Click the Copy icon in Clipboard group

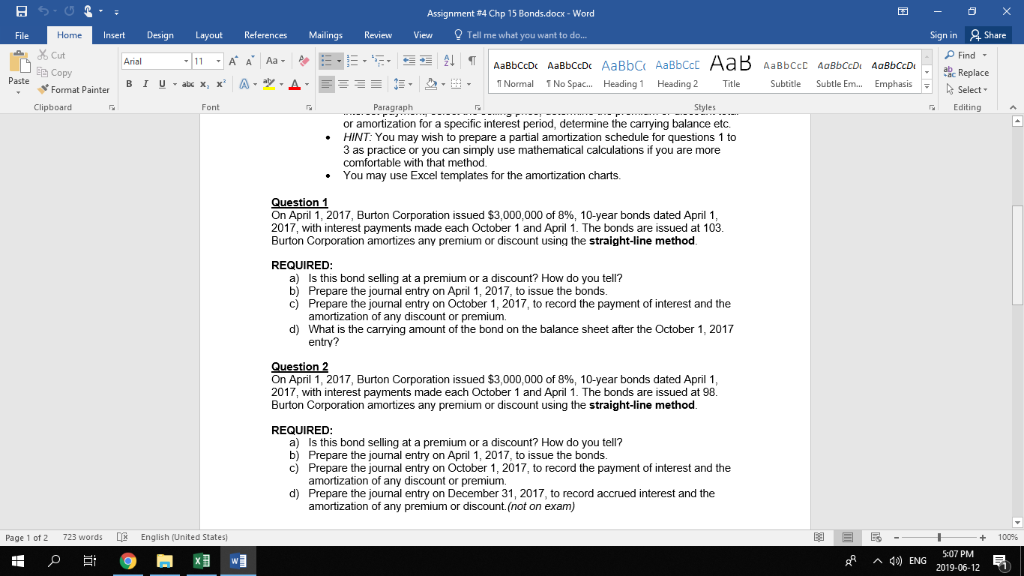click(42, 71)
